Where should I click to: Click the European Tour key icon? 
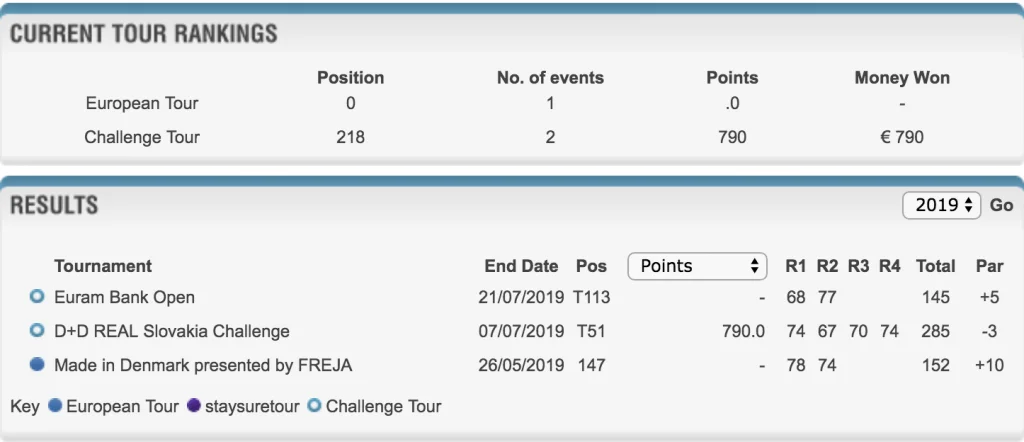click(x=55, y=406)
